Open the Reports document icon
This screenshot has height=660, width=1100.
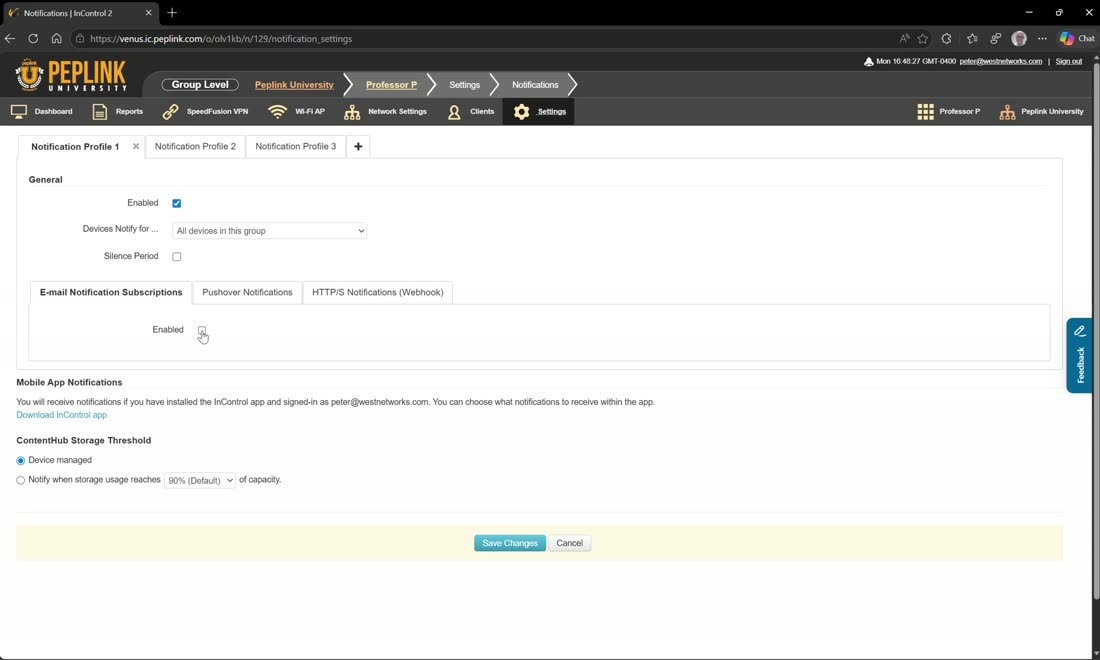[x=100, y=112]
